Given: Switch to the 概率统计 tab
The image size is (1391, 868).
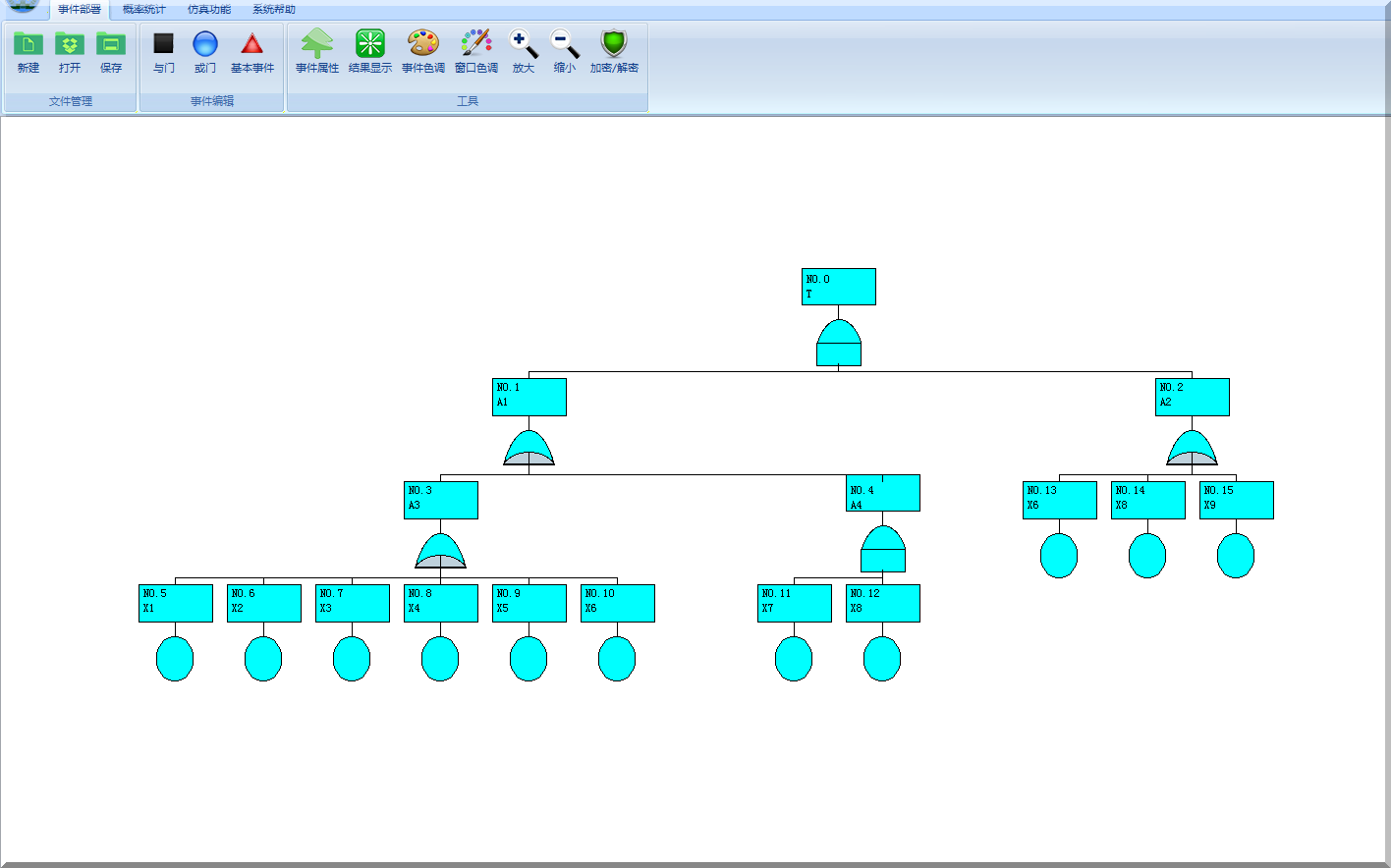Looking at the screenshot, I should click(x=144, y=10).
